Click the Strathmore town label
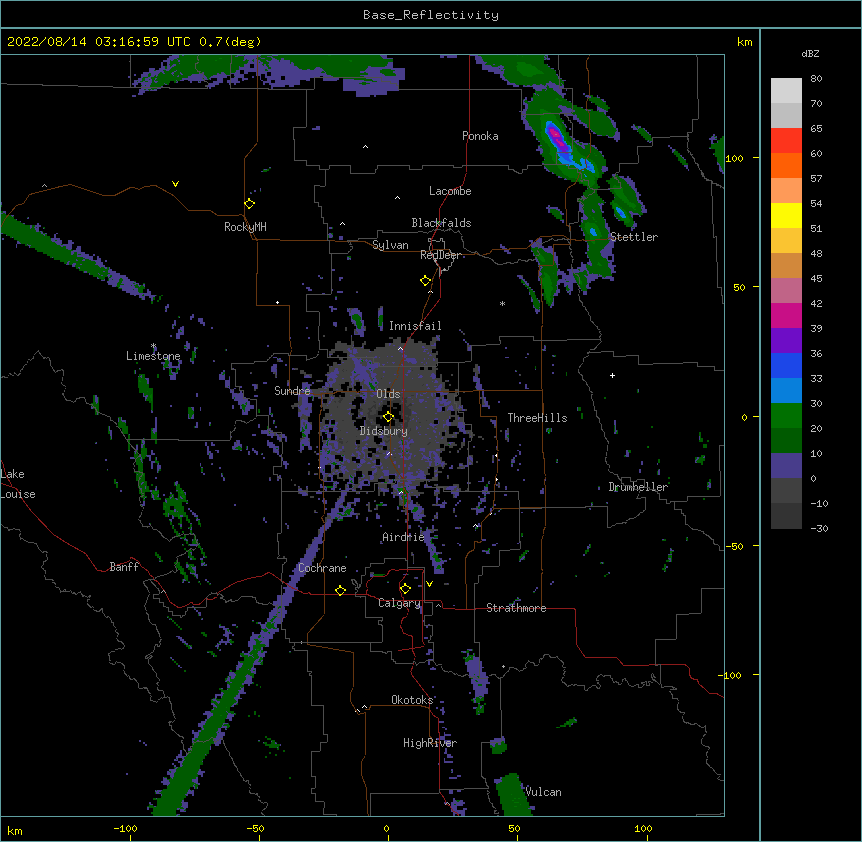The height and width of the screenshot is (842, 862). click(516, 608)
